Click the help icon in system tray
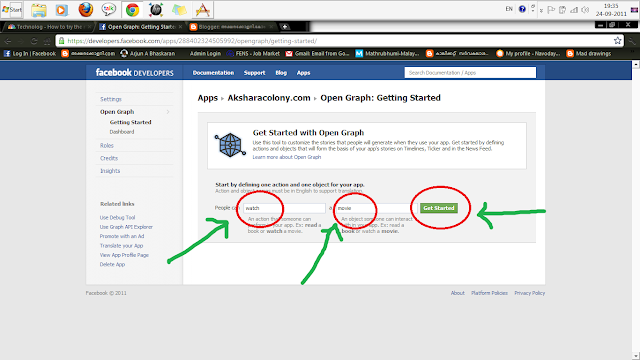The height and width of the screenshot is (360, 640). (522, 9)
